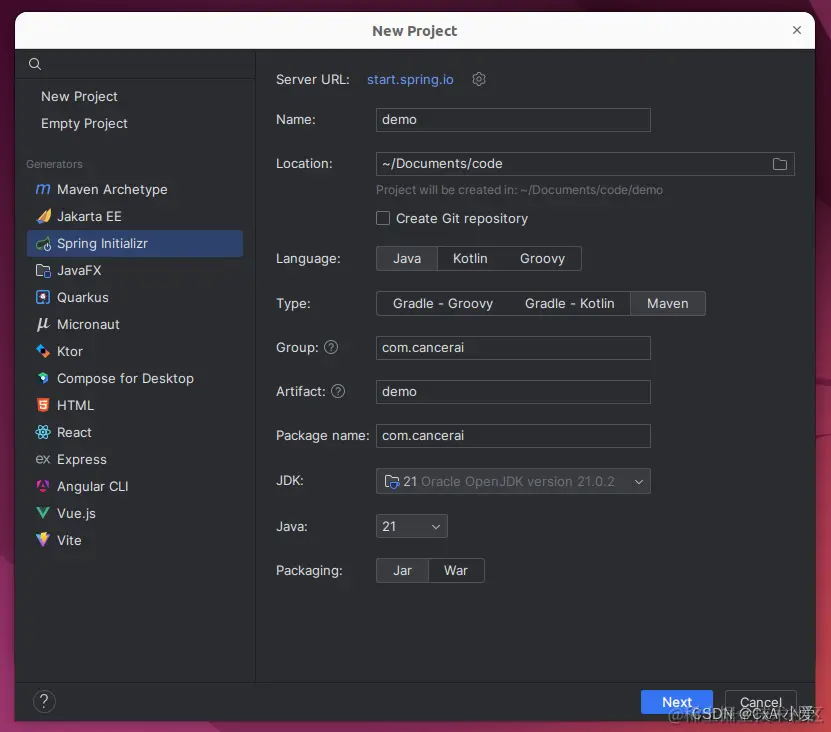
Task: Click the Artifact input field
Action: pos(513,392)
